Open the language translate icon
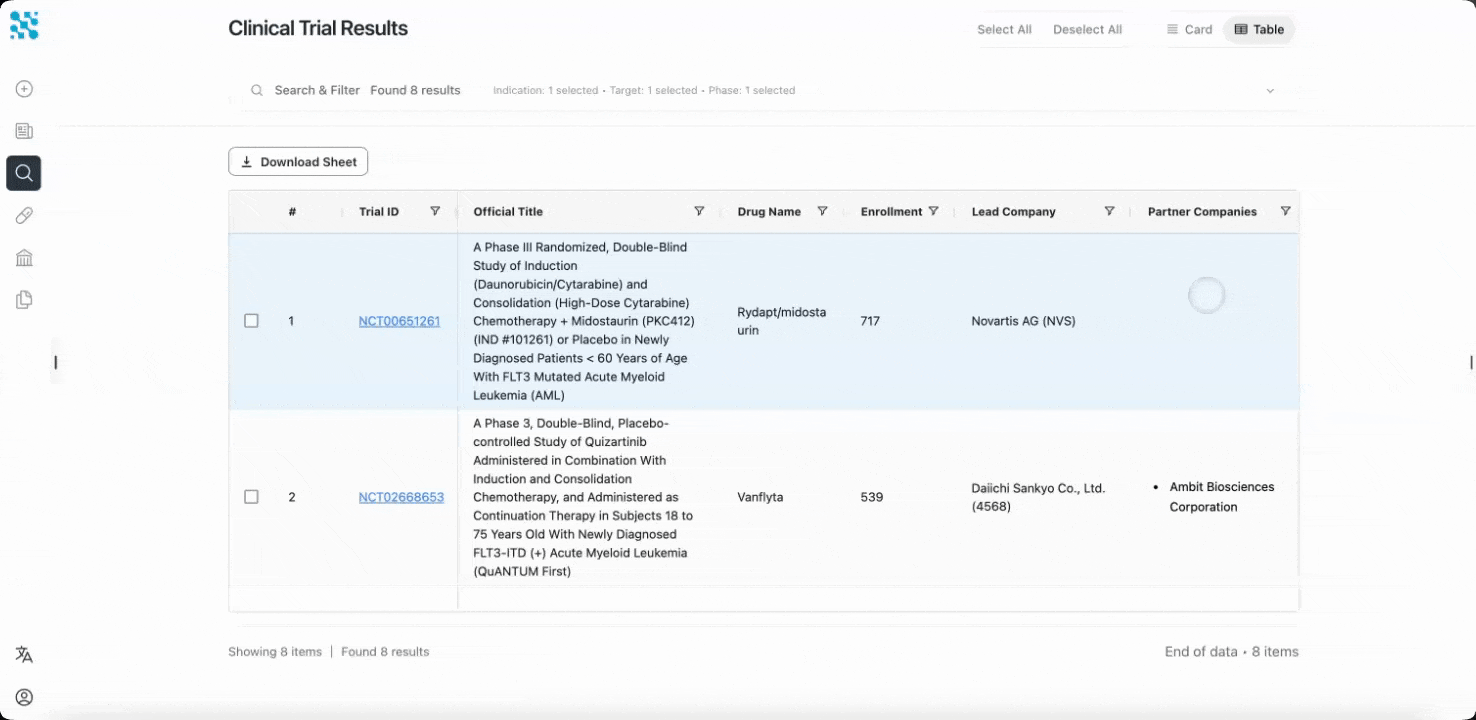Image resolution: width=1476 pixels, height=720 pixels. [24, 655]
